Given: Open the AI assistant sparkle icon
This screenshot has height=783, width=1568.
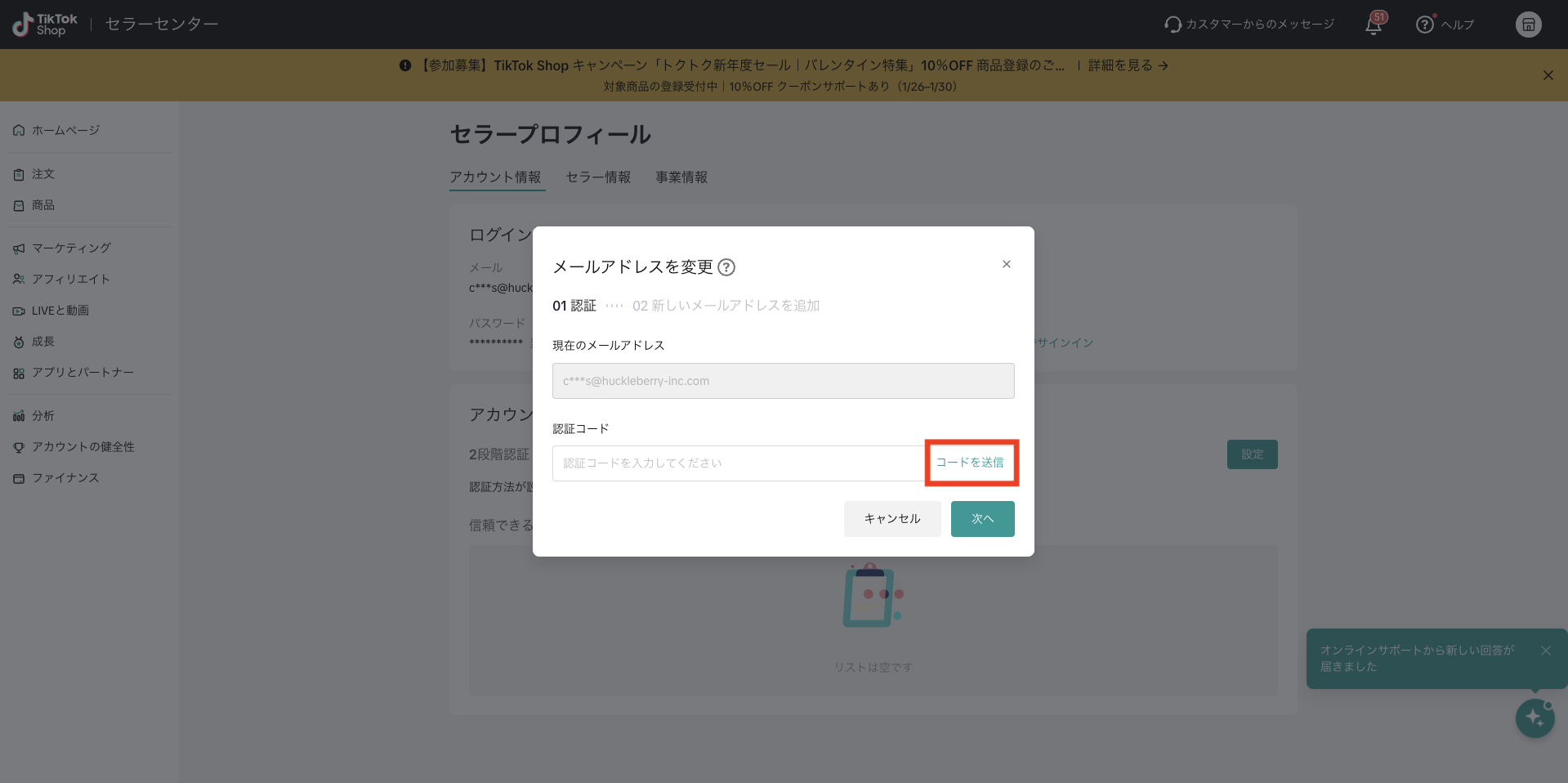Looking at the screenshot, I should (1534, 718).
